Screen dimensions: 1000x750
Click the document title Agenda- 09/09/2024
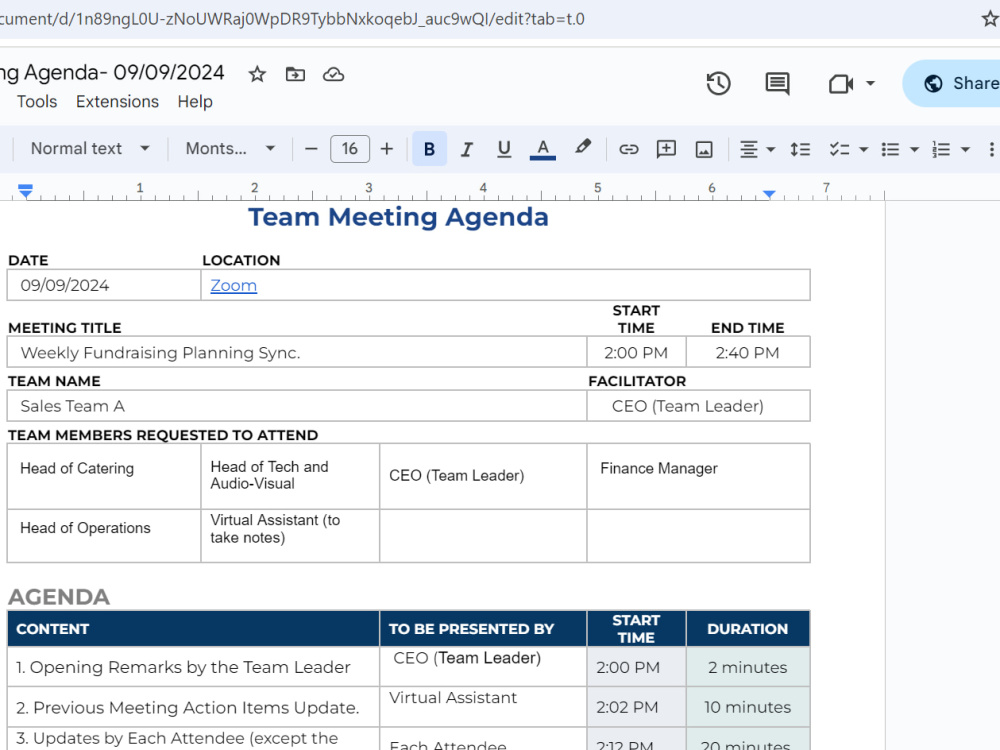pyautogui.click(x=112, y=73)
